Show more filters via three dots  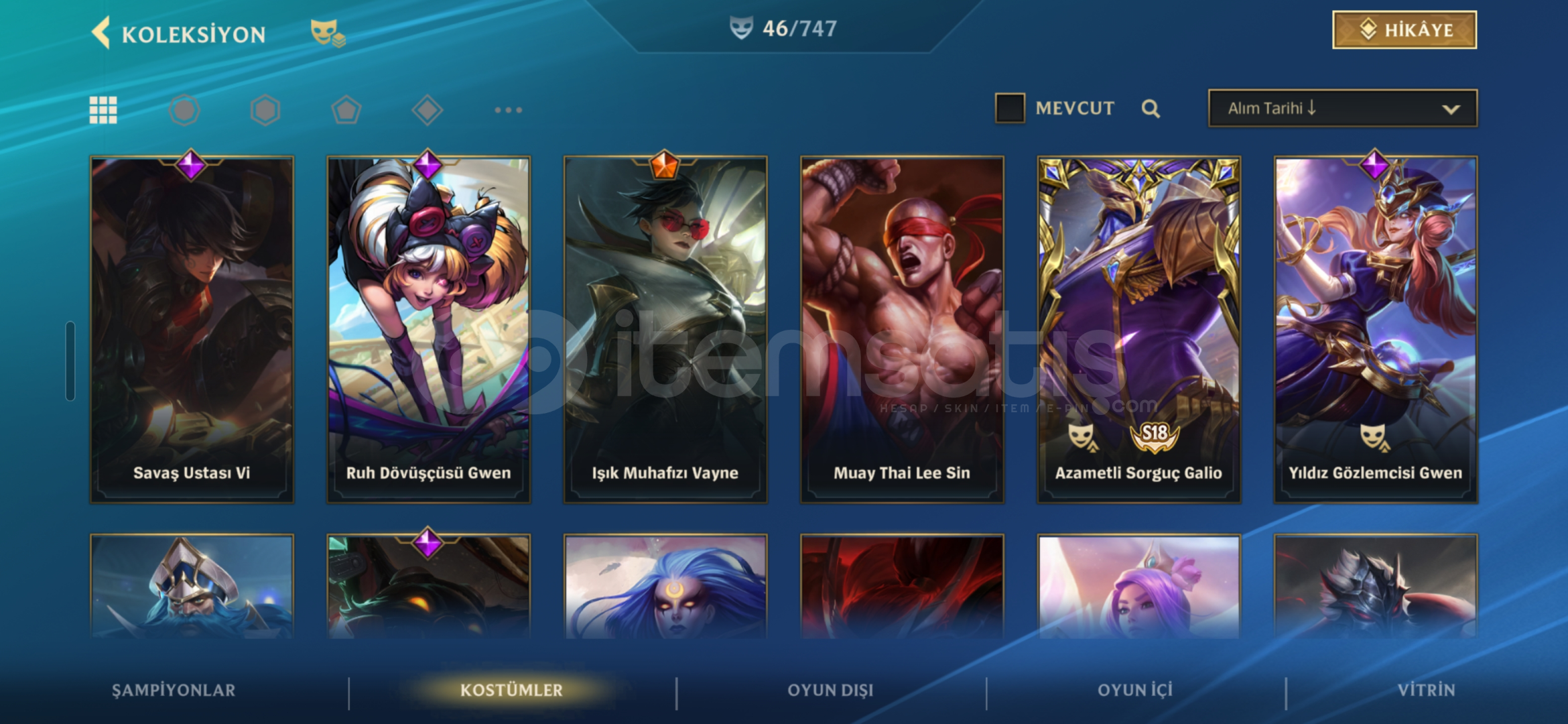[509, 110]
